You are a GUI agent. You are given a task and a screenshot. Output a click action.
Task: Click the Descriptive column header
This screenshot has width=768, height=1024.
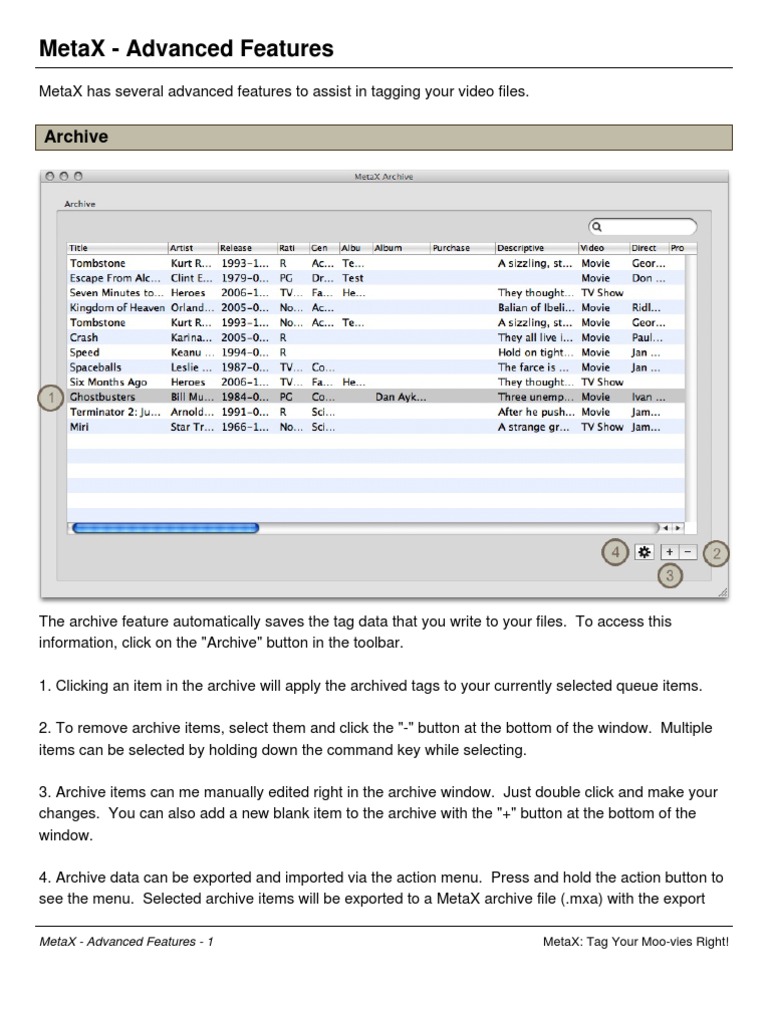tap(537, 248)
